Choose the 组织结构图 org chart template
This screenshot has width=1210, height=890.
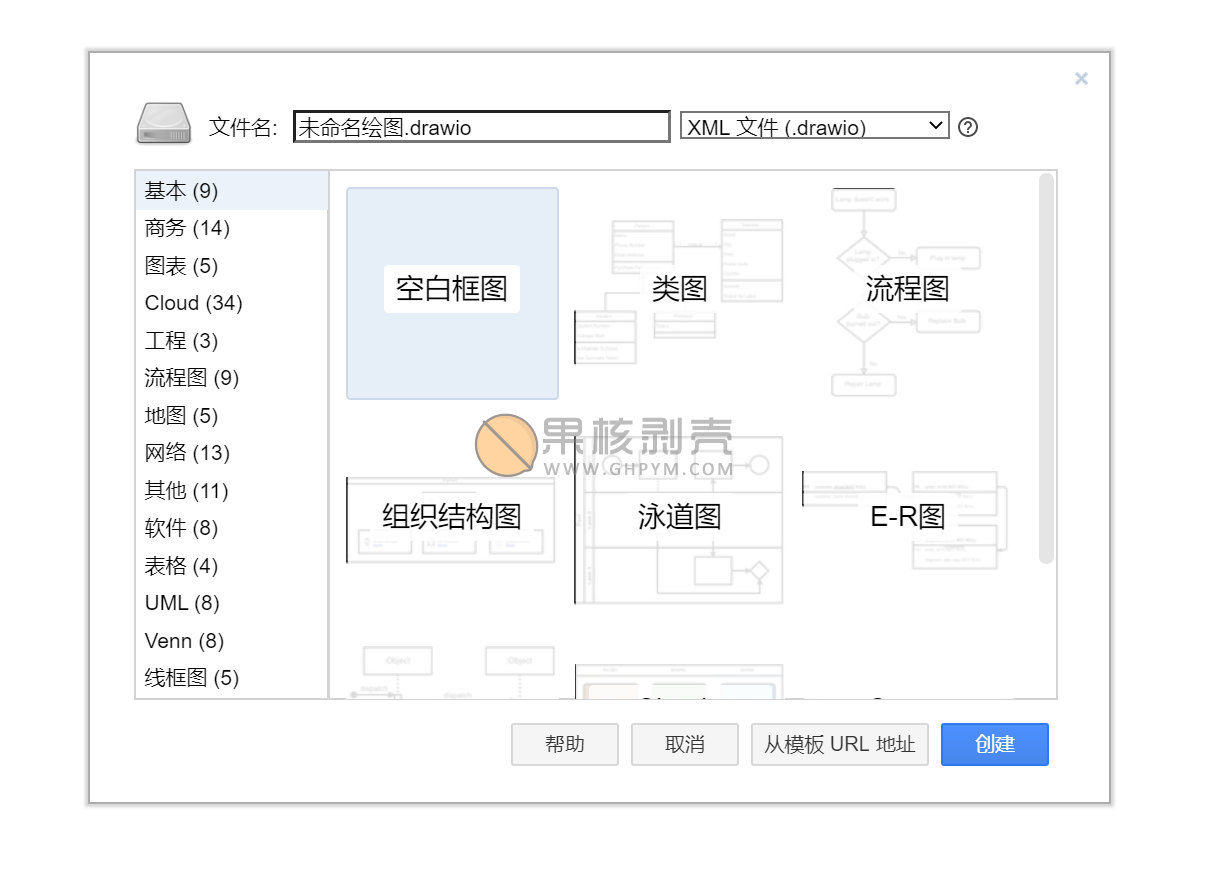[x=452, y=519]
